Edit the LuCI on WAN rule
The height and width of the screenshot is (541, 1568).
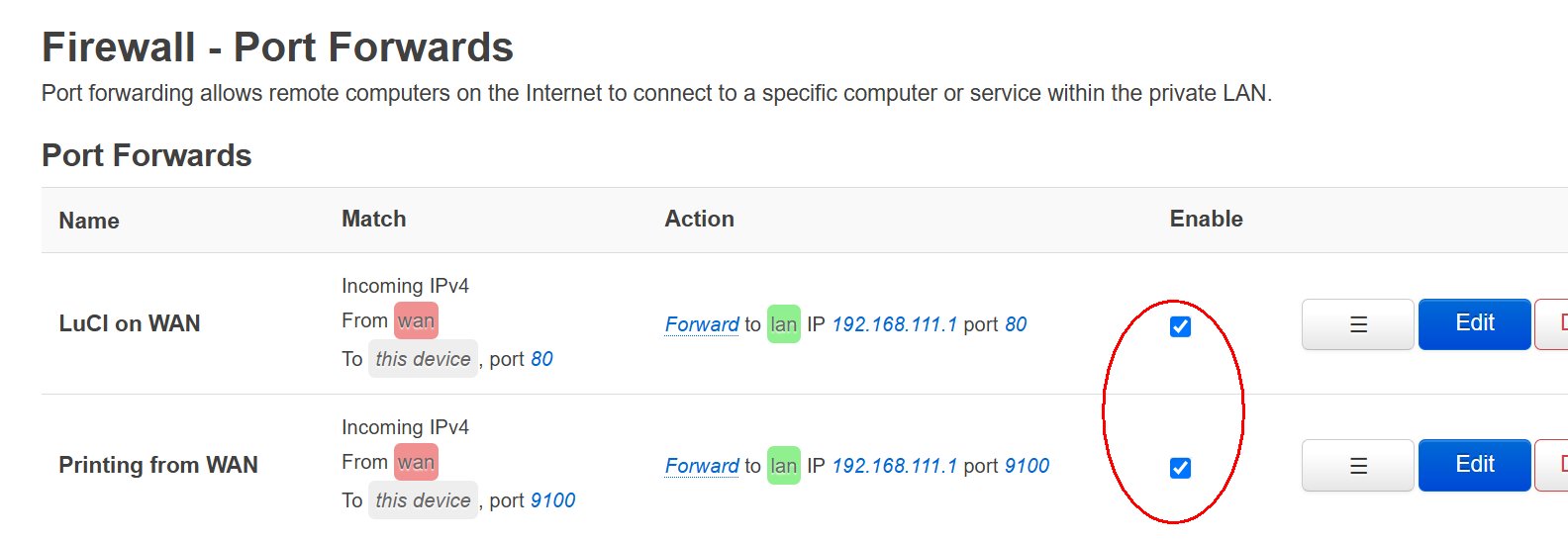point(1475,323)
